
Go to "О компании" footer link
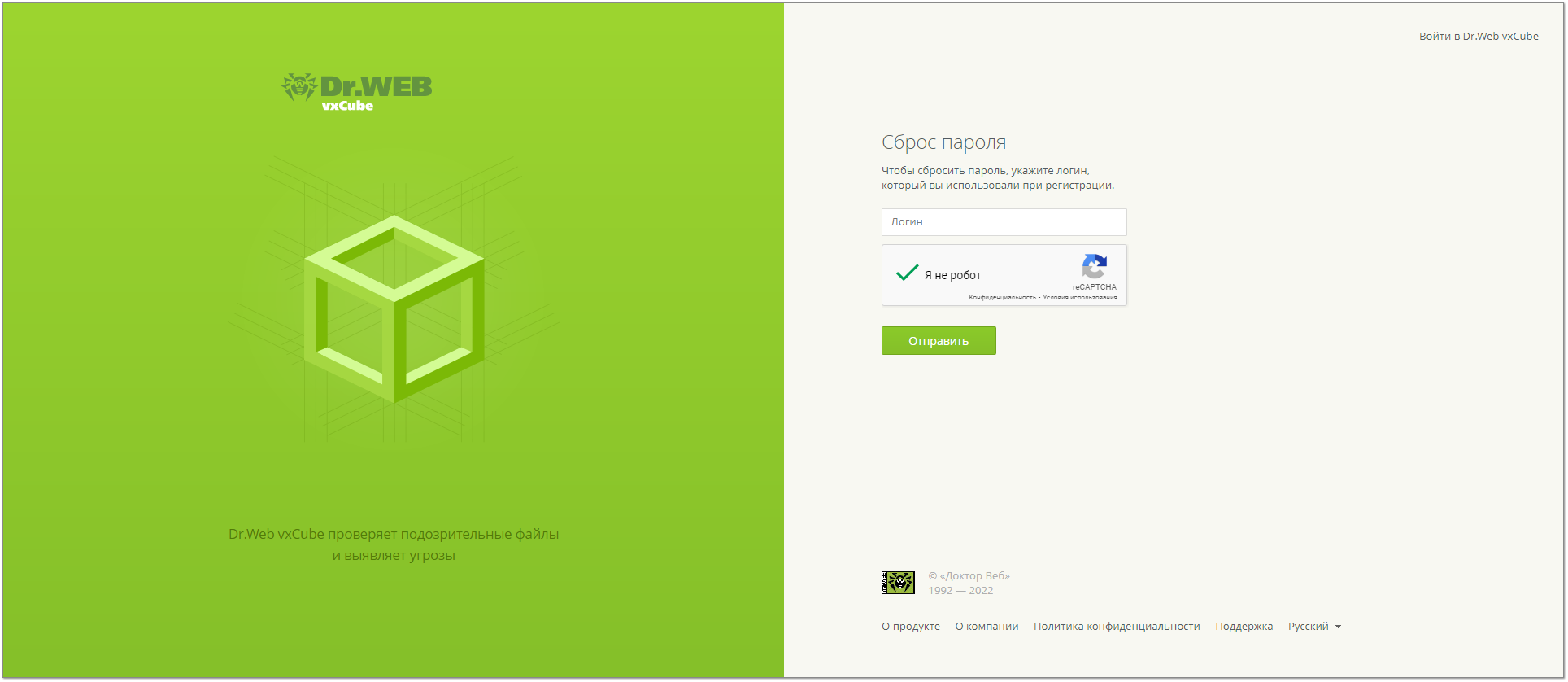click(x=987, y=627)
